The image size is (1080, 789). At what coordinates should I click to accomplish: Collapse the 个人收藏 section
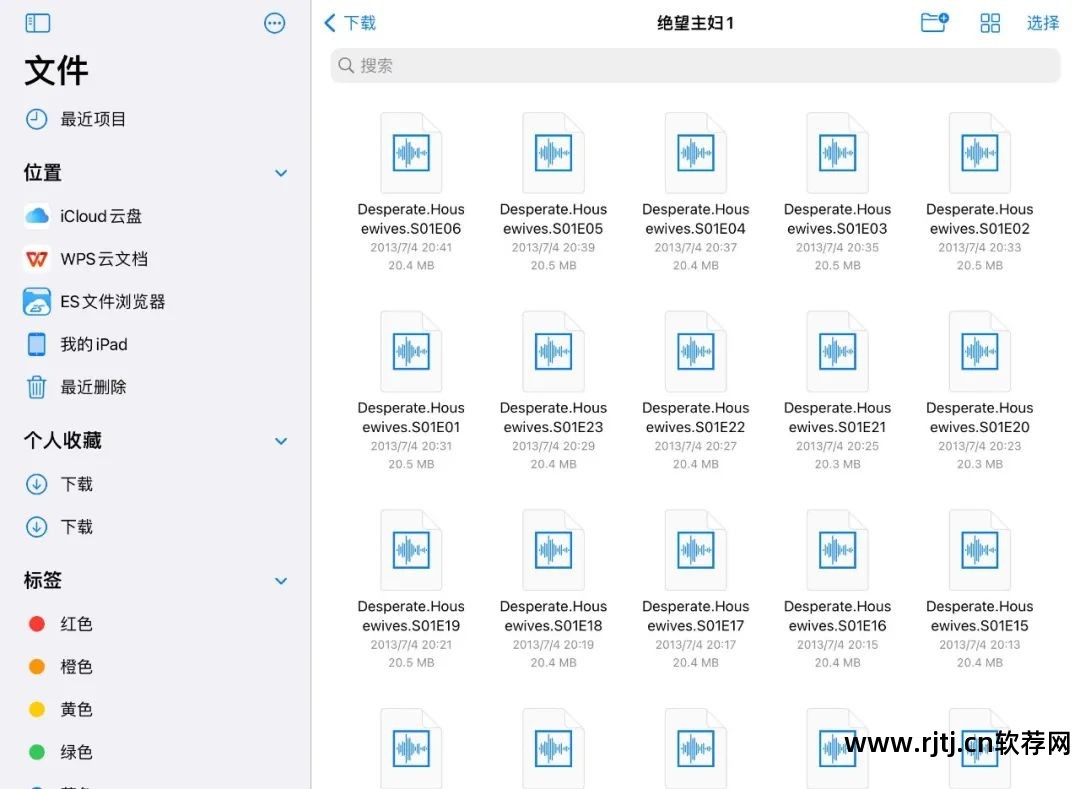click(x=280, y=441)
